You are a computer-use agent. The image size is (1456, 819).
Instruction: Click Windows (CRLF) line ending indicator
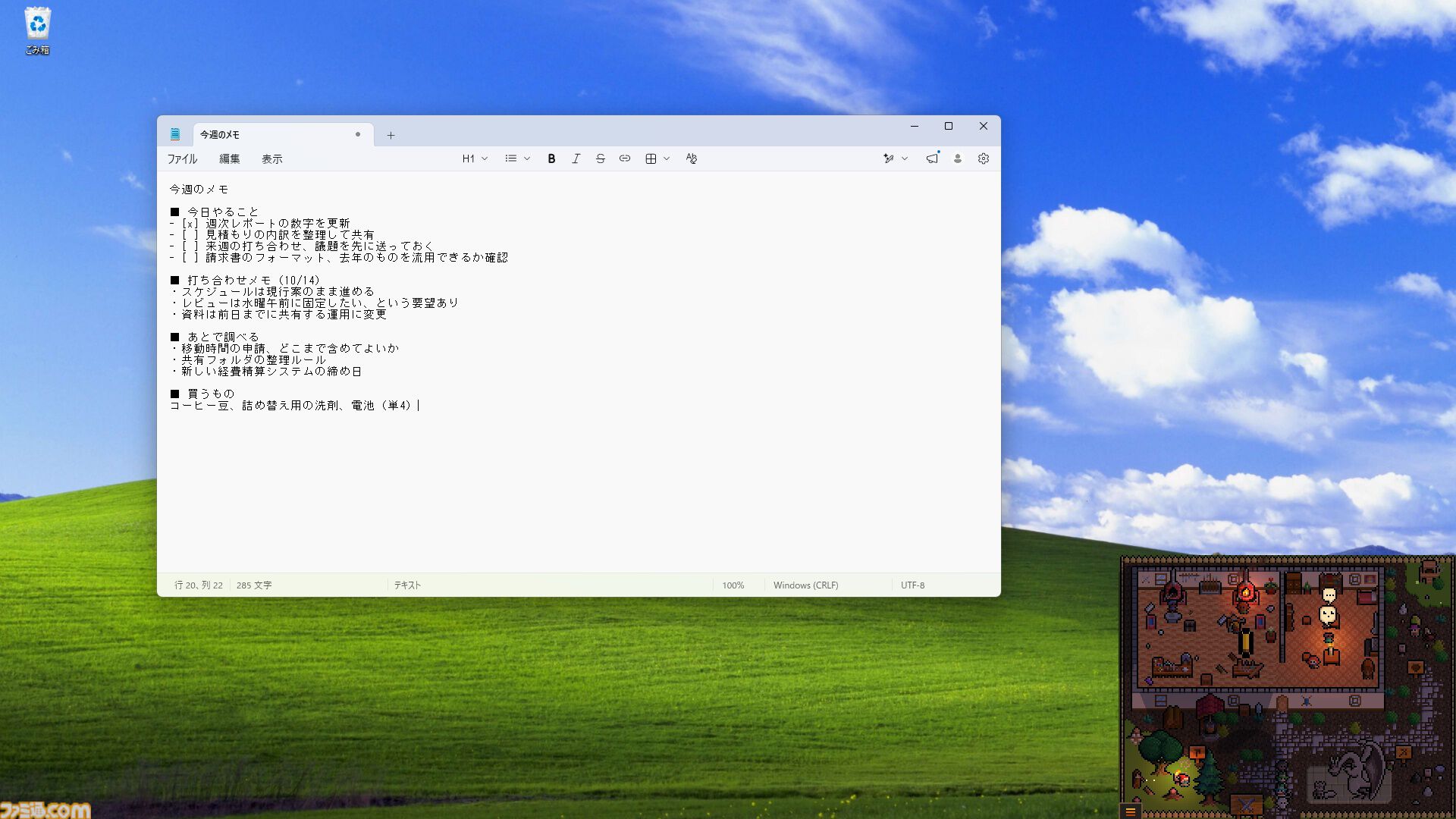tap(805, 585)
